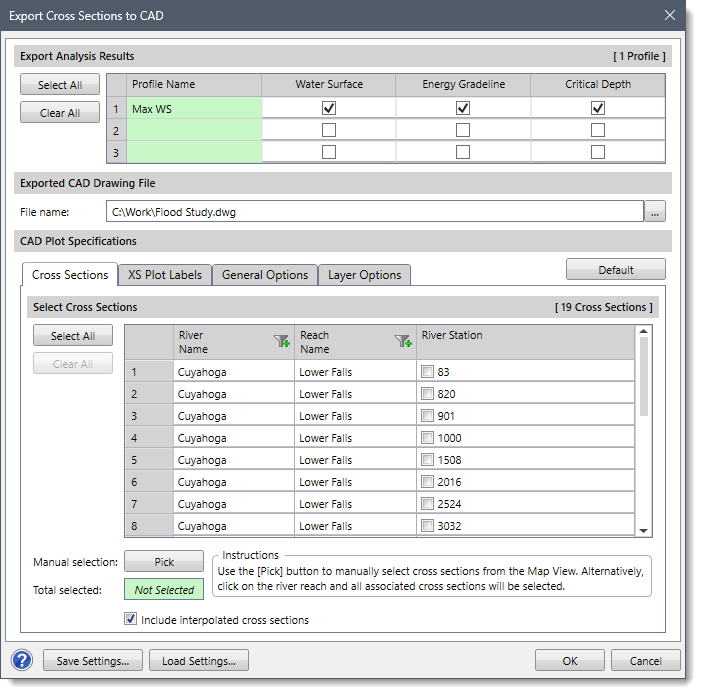Cancel the export dialog

point(646,660)
